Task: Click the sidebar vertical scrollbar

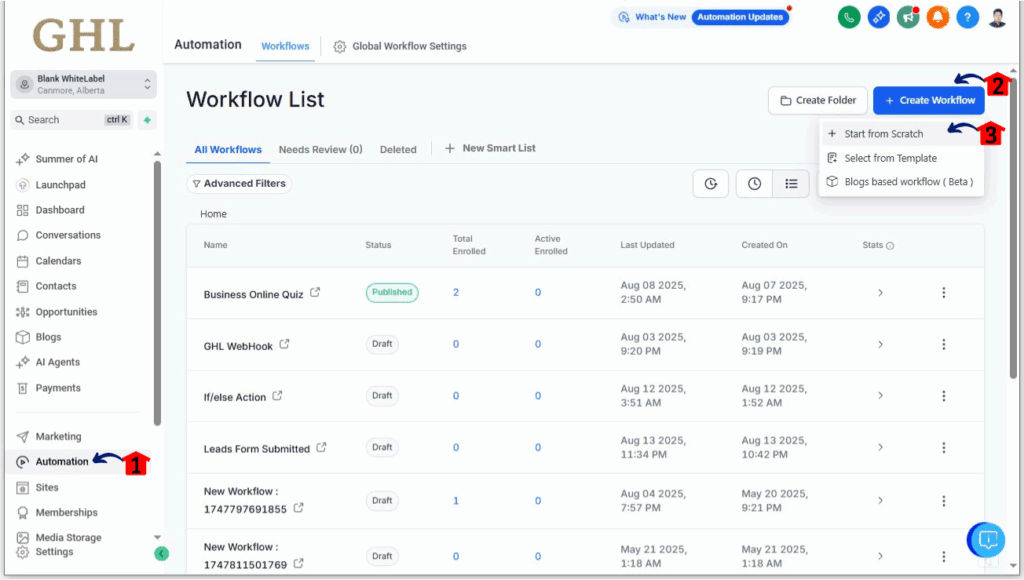Action: point(157,293)
